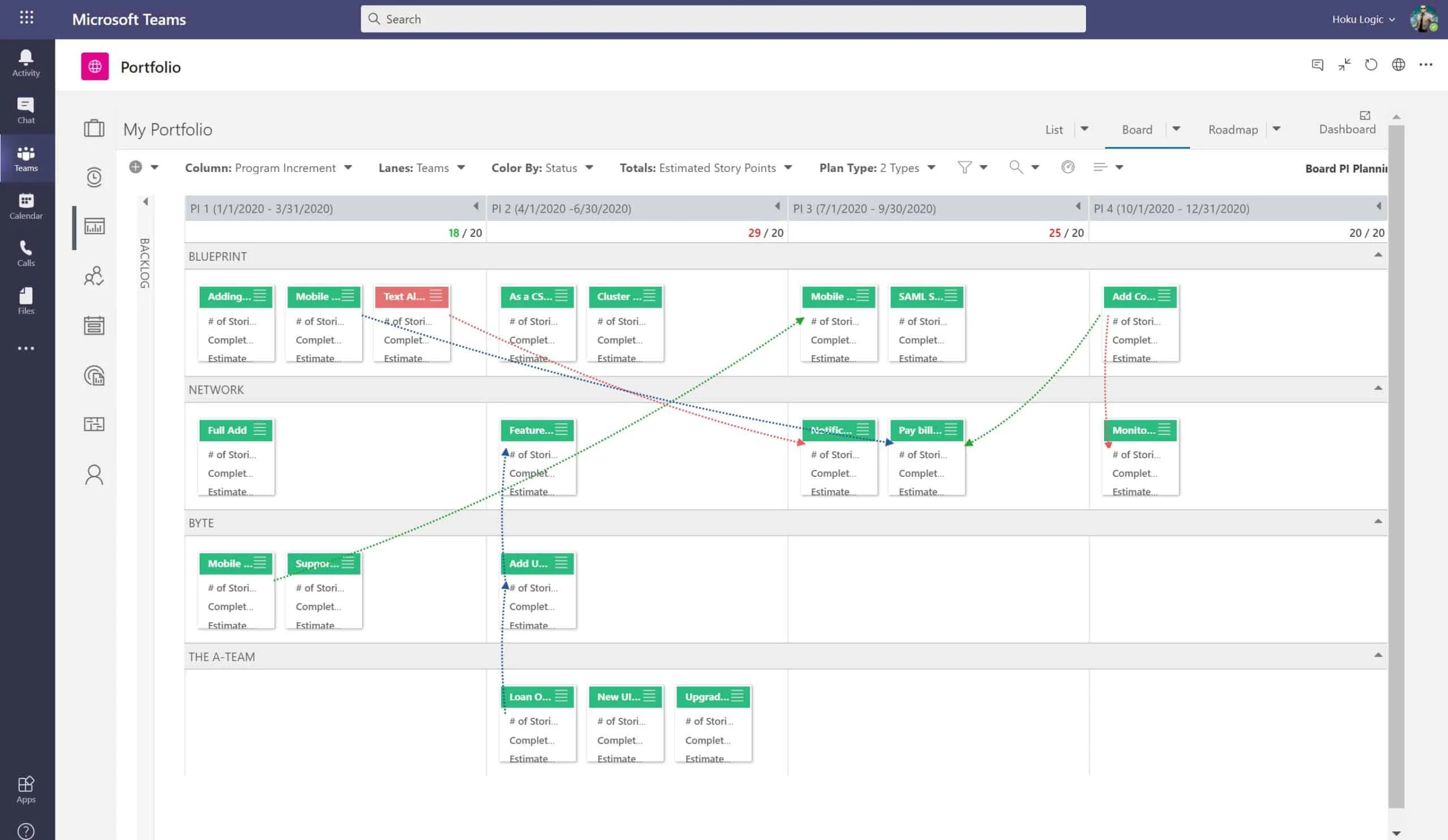Collapse the BLUEPRINT swimlane chevron
1448x840 pixels.
pos(1378,255)
